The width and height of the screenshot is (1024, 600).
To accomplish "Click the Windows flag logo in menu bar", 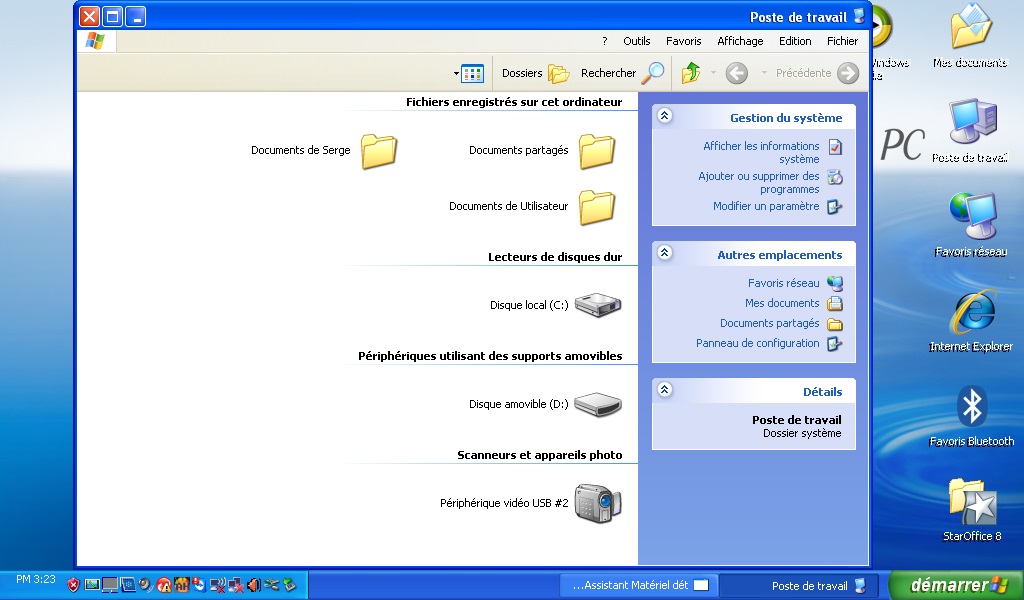I will click(96, 41).
